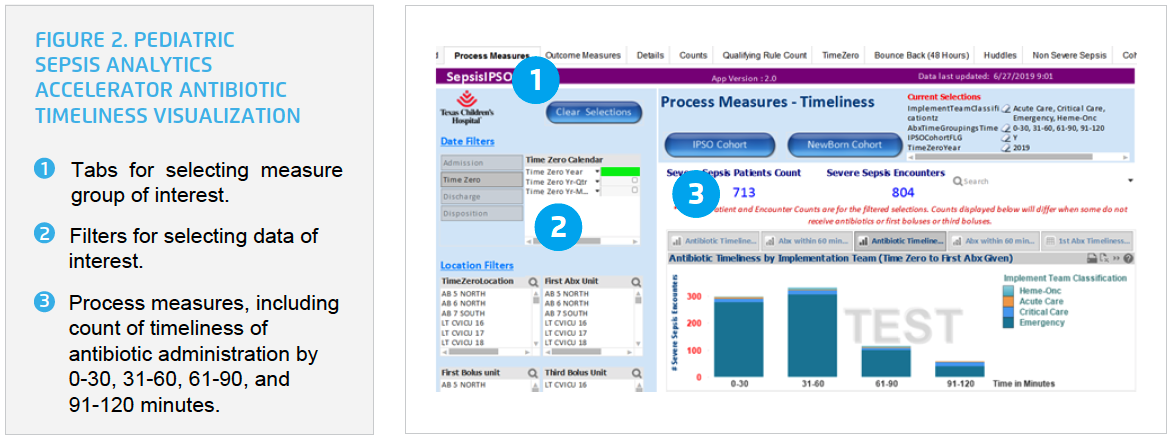Click the Emergency legend color swatch
This screenshot has width=1173, height=438.
1008,323
